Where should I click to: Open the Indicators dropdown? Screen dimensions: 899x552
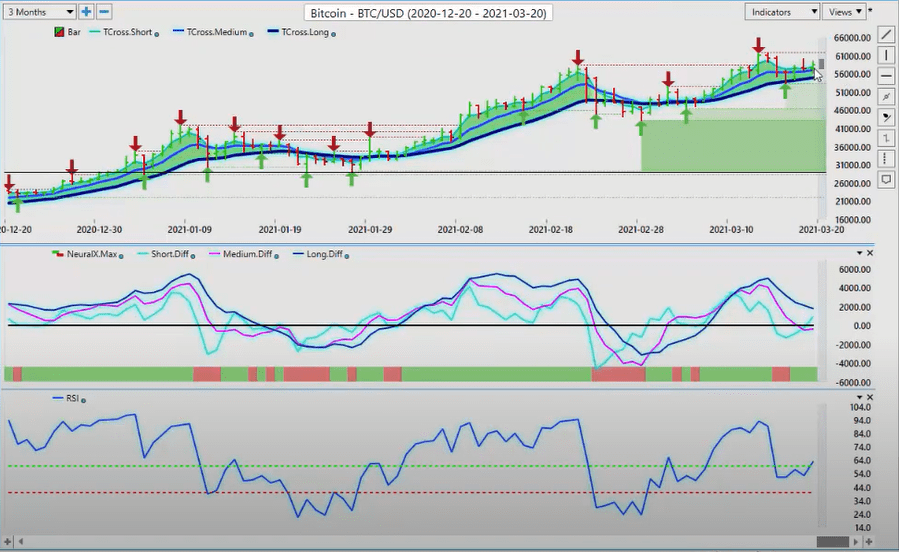(x=781, y=11)
